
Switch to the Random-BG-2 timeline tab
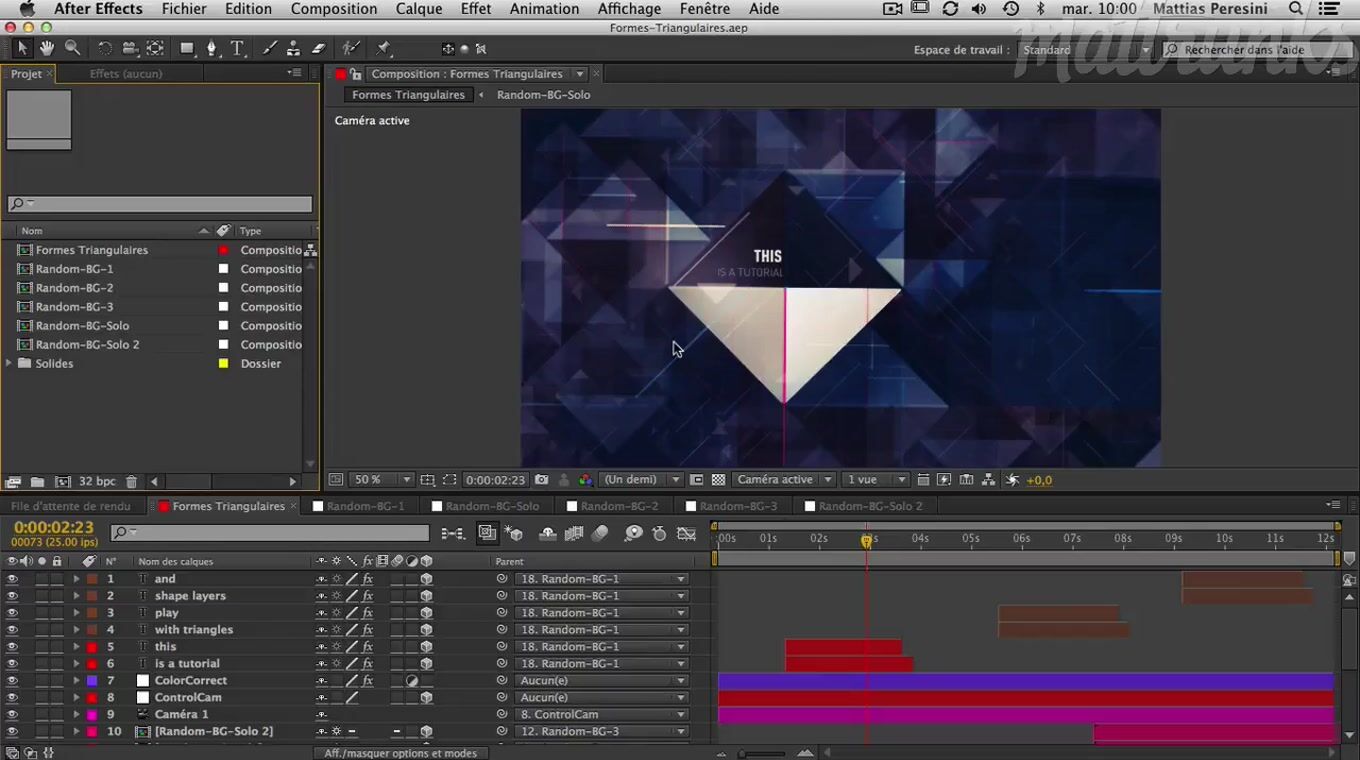point(619,506)
